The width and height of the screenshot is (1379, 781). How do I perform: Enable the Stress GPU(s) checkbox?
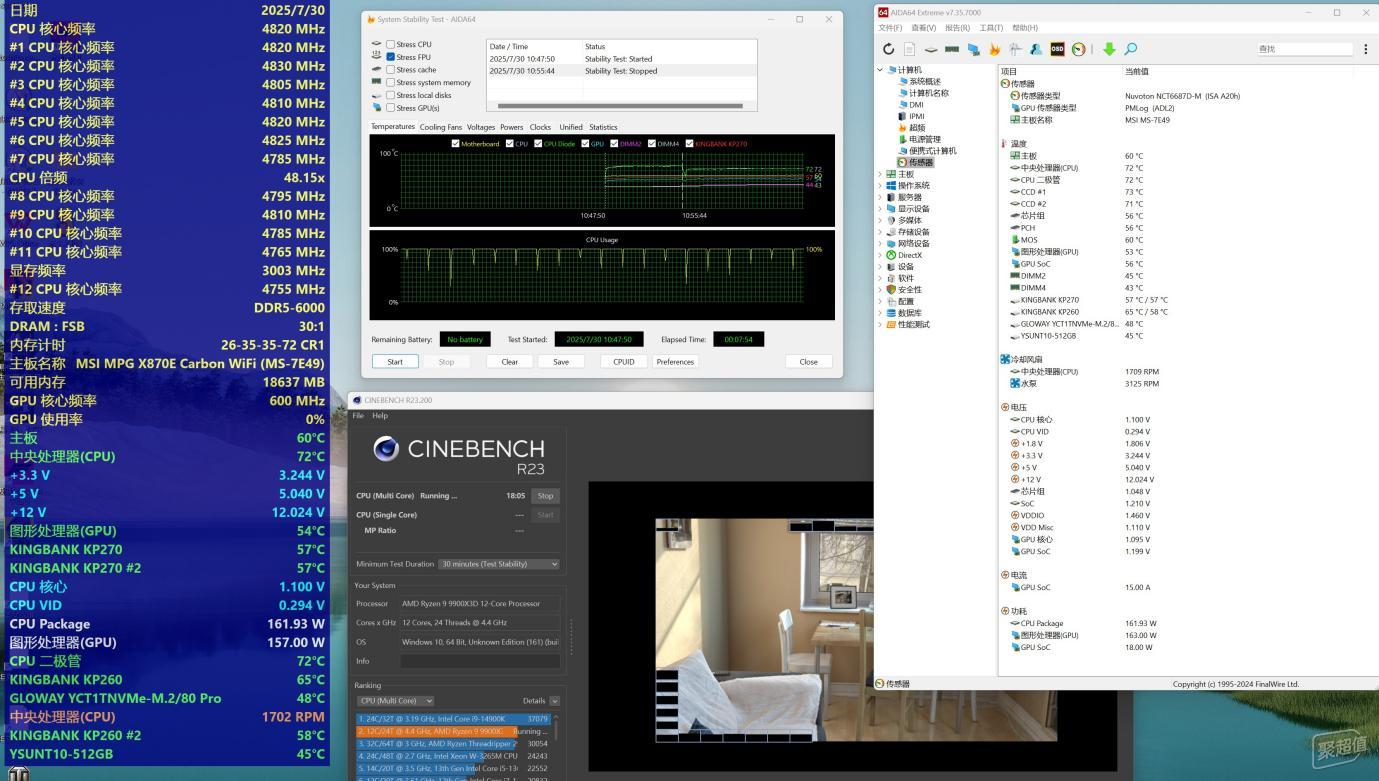[x=391, y=108]
